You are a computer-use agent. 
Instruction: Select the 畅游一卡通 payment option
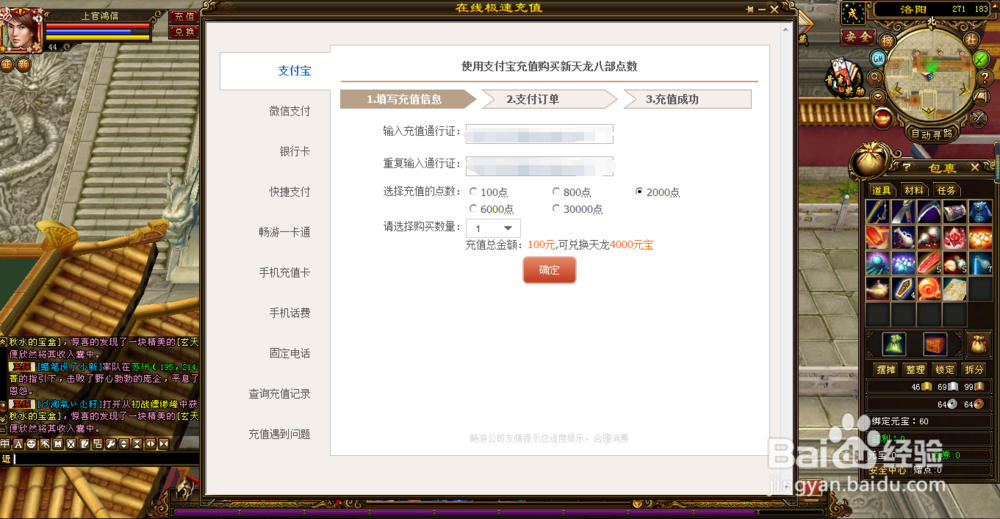[x=284, y=232]
